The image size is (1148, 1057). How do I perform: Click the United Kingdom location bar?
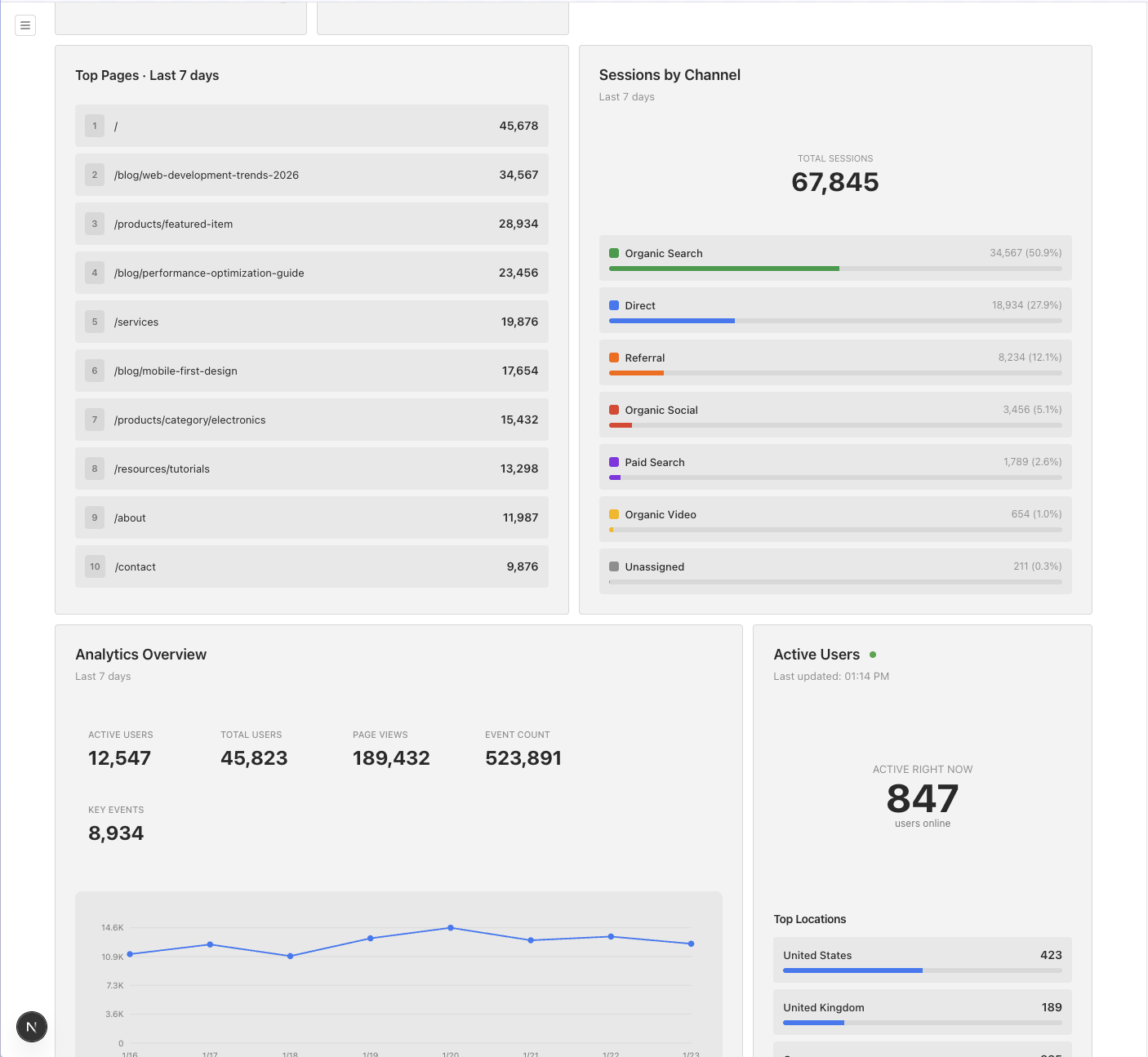pyautogui.click(x=923, y=1023)
